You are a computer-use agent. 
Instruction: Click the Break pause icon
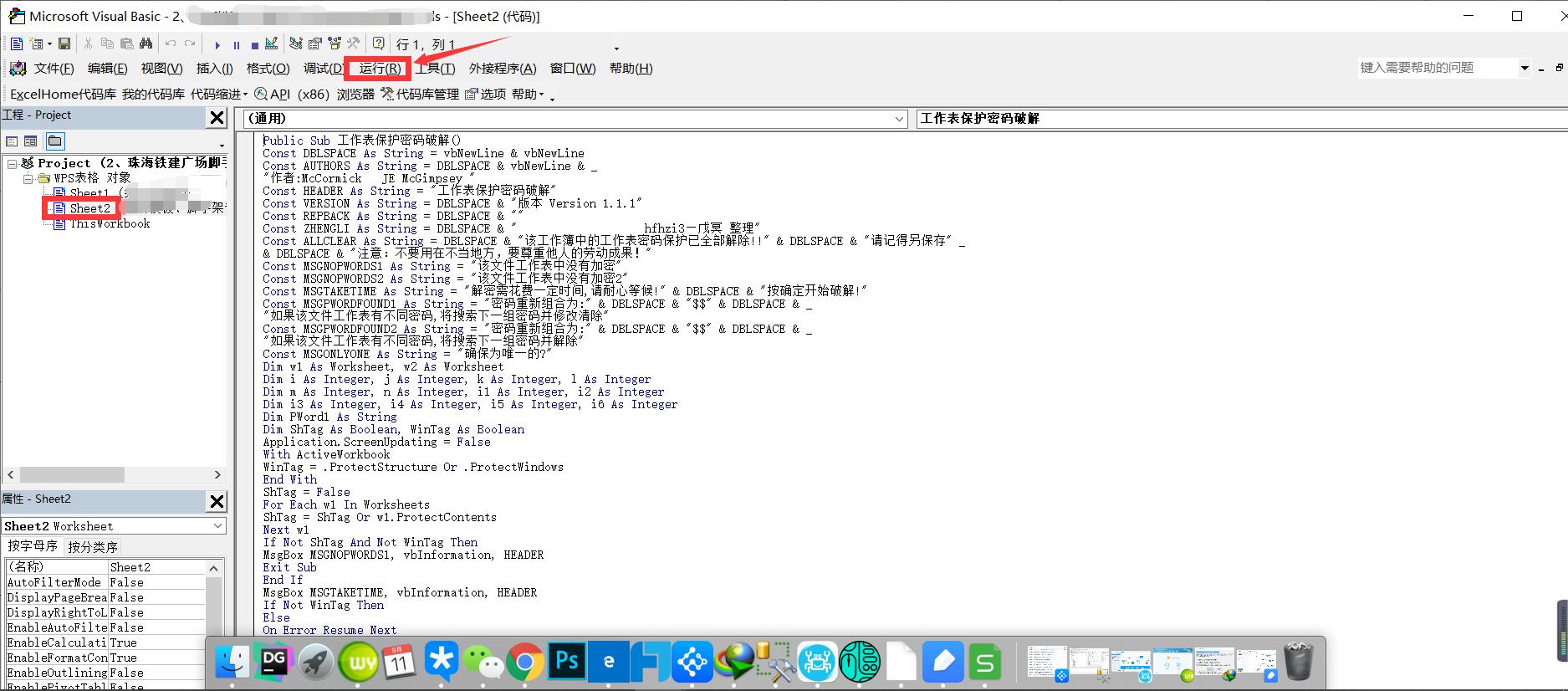[x=237, y=45]
